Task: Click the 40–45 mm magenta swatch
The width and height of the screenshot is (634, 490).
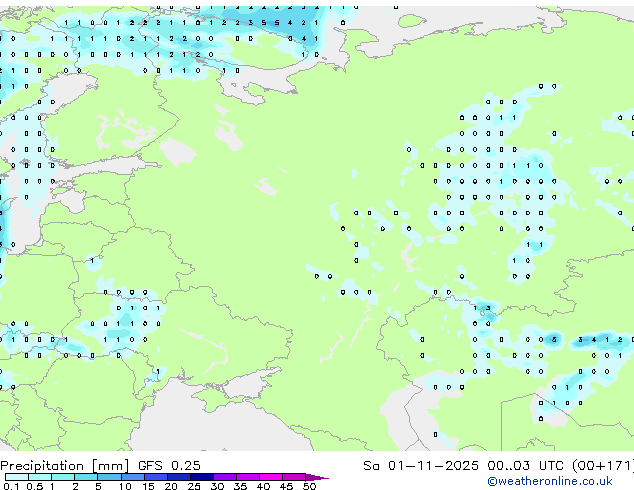Action: tap(271, 477)
